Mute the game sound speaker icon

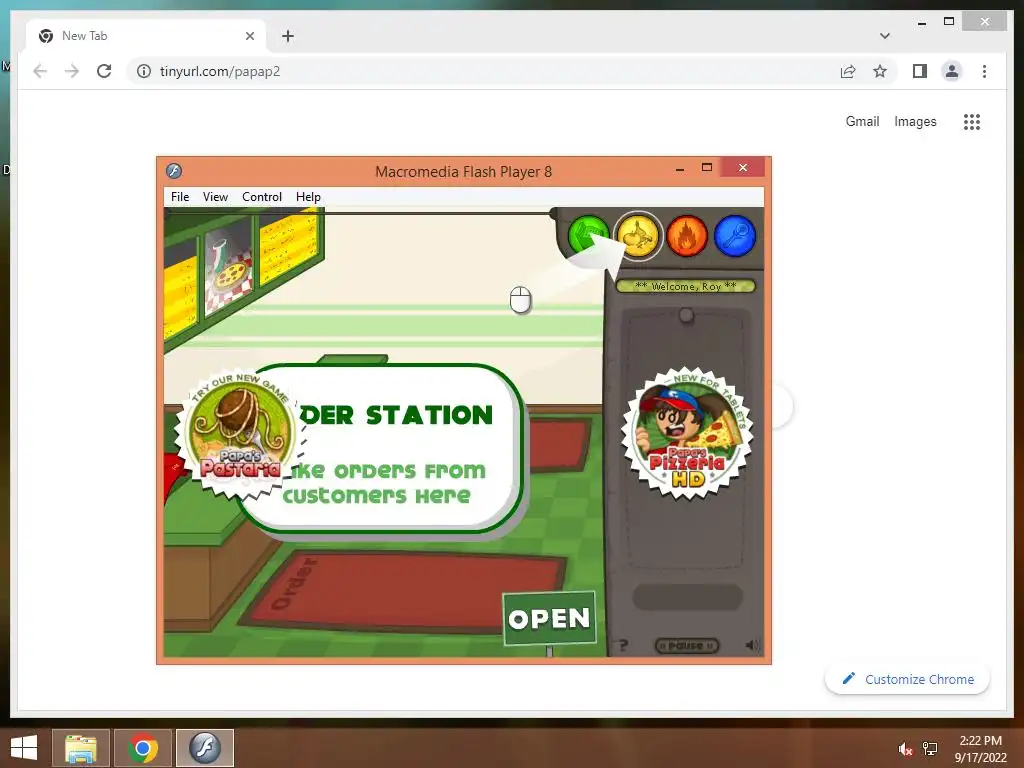tap(752, 645)
